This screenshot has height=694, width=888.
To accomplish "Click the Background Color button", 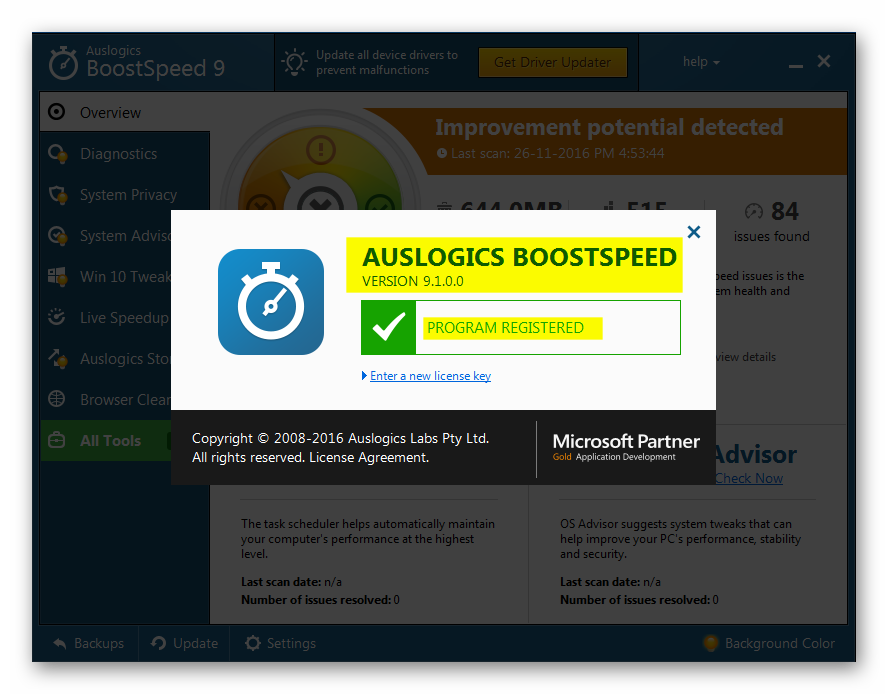I will (x=769, y=643).
